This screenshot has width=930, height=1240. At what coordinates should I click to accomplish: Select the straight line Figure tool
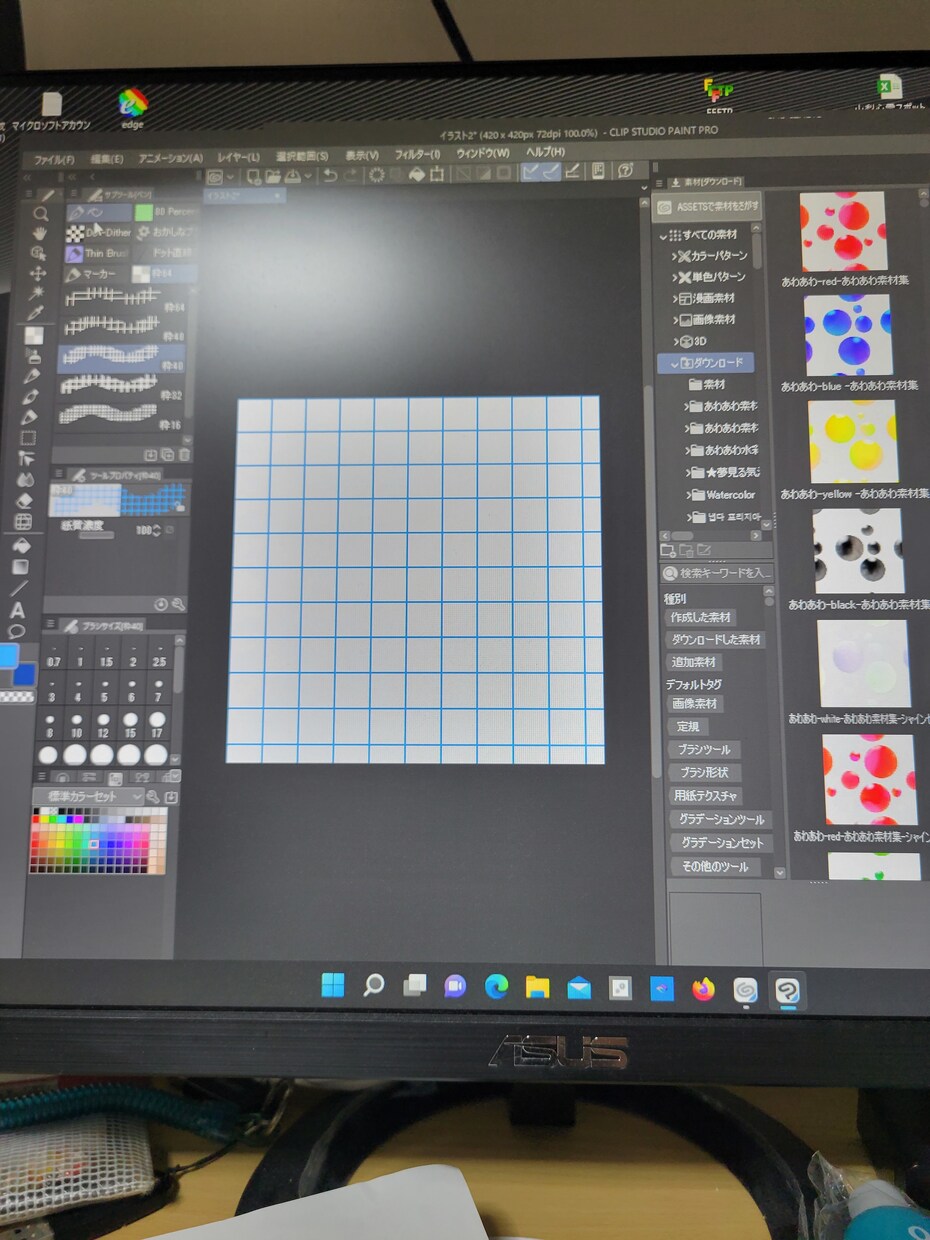19,588
